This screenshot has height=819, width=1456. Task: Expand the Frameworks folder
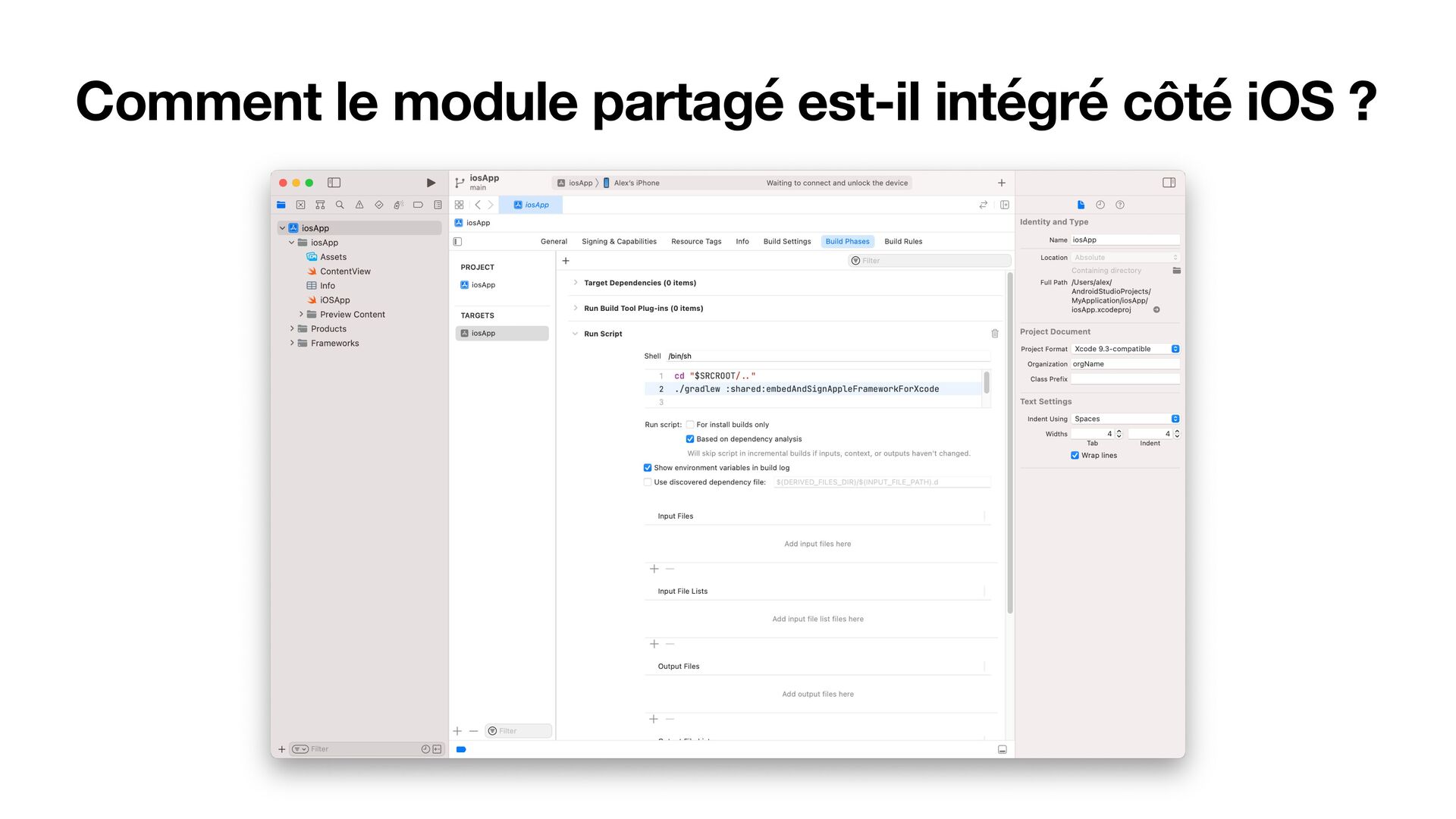(292, 343)
